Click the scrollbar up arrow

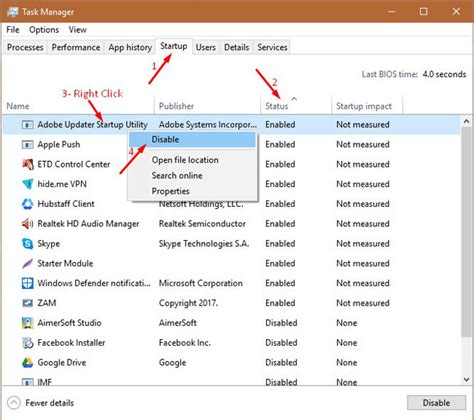click(x=466, y=122)
